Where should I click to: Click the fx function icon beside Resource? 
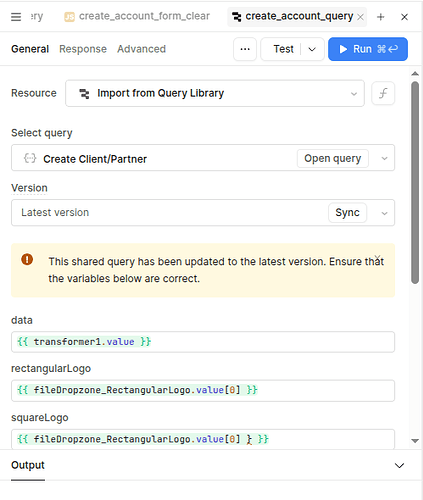coord(383,93)
